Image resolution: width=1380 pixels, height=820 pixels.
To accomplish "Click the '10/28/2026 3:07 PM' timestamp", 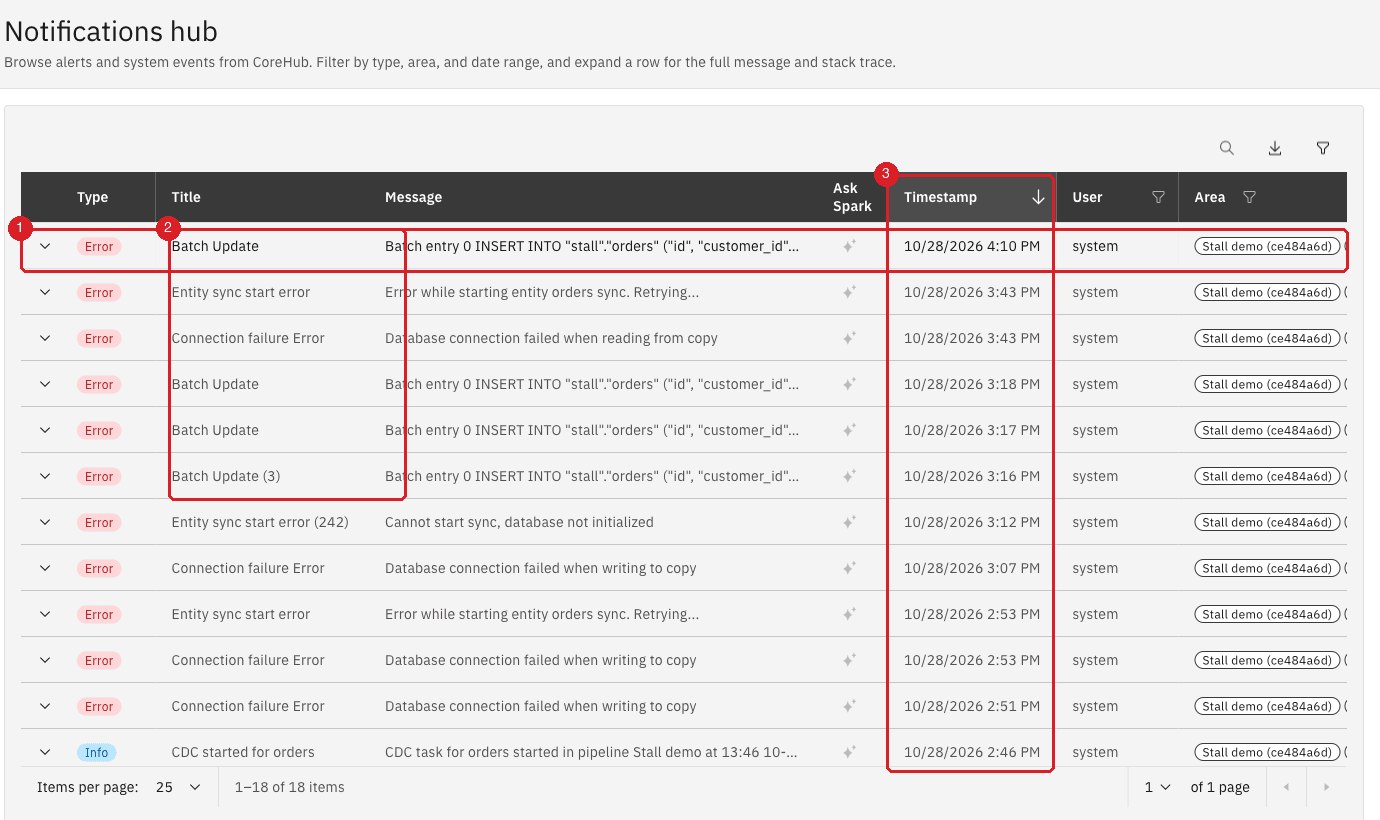I will click(x=972, y=568).
